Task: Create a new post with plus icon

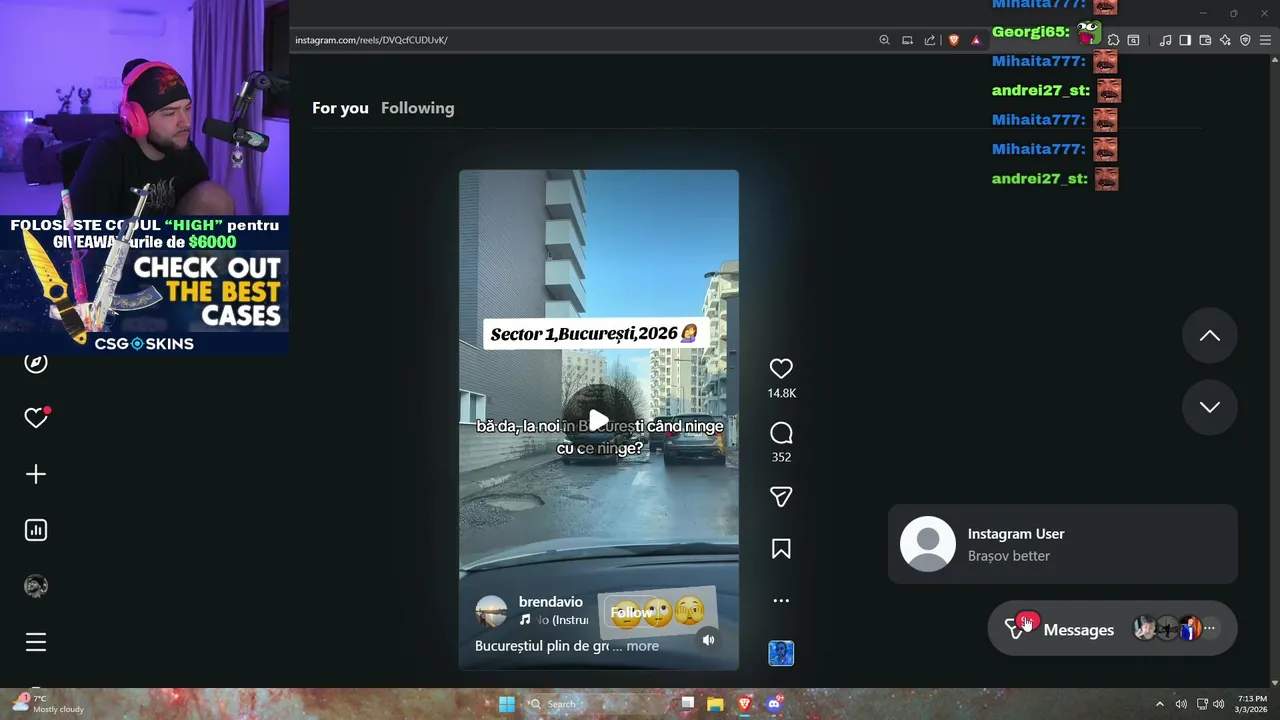Action: pyautogui.click(x=36, y=474)
